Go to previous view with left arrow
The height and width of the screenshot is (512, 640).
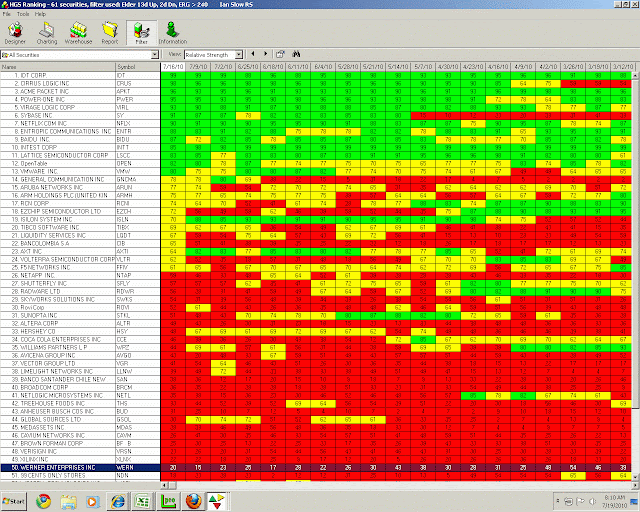253,54
